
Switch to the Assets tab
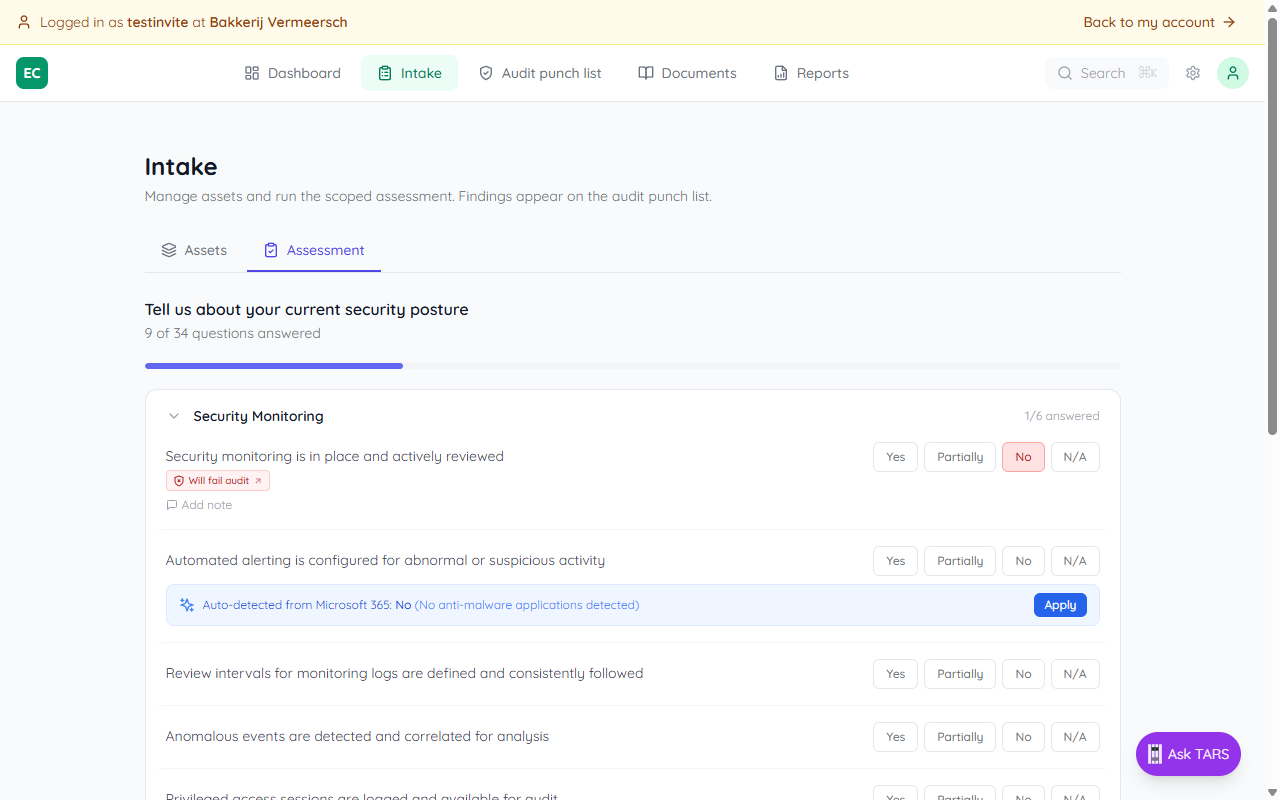click(x=194, y=249)
